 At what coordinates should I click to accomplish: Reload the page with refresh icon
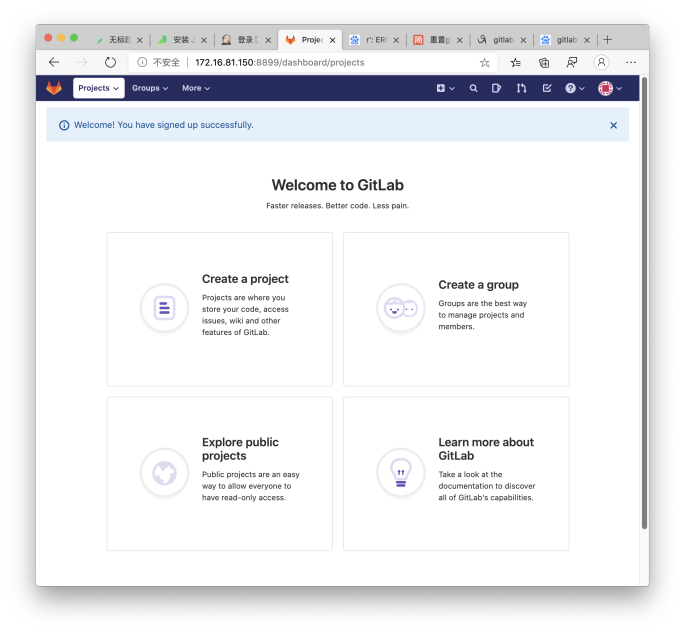point(110,62)
